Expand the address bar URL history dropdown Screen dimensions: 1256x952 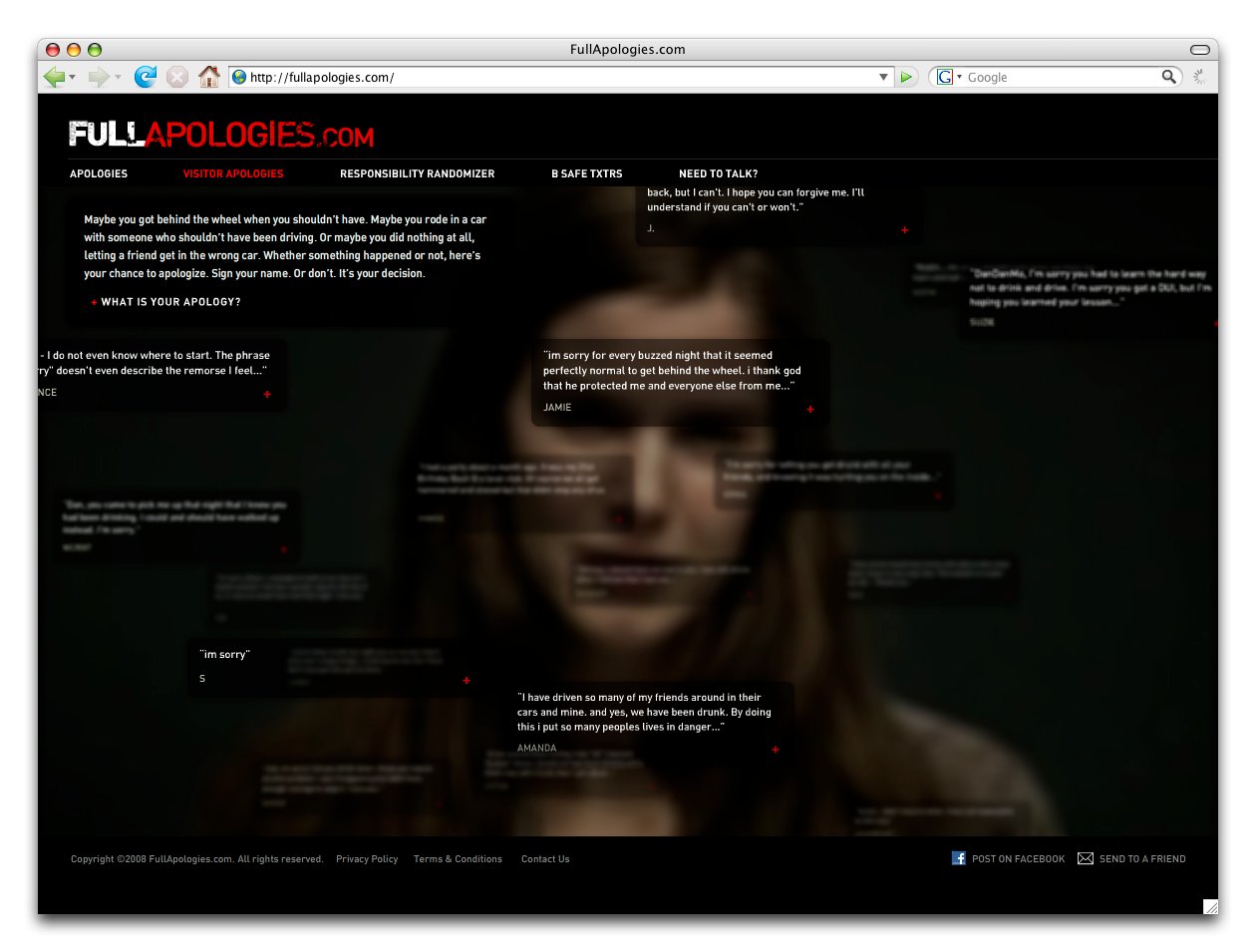pos(883,77)
